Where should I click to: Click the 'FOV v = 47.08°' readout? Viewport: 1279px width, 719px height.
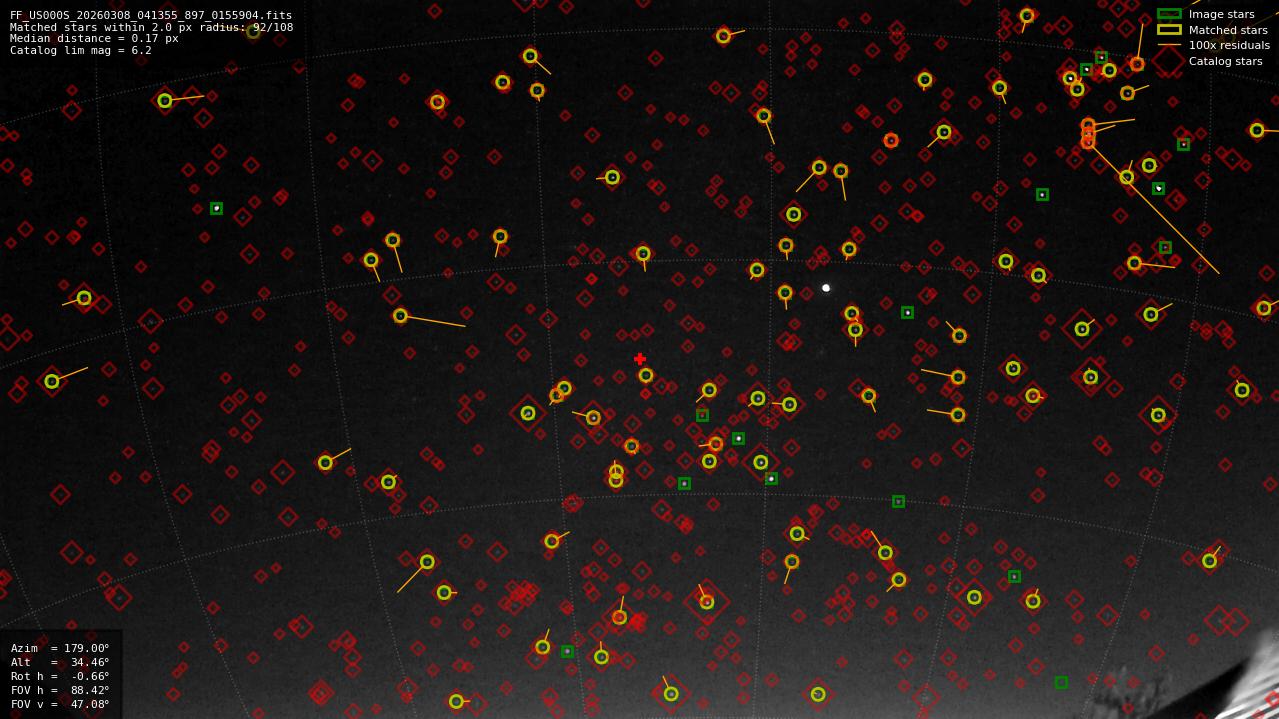pos(60,704)
